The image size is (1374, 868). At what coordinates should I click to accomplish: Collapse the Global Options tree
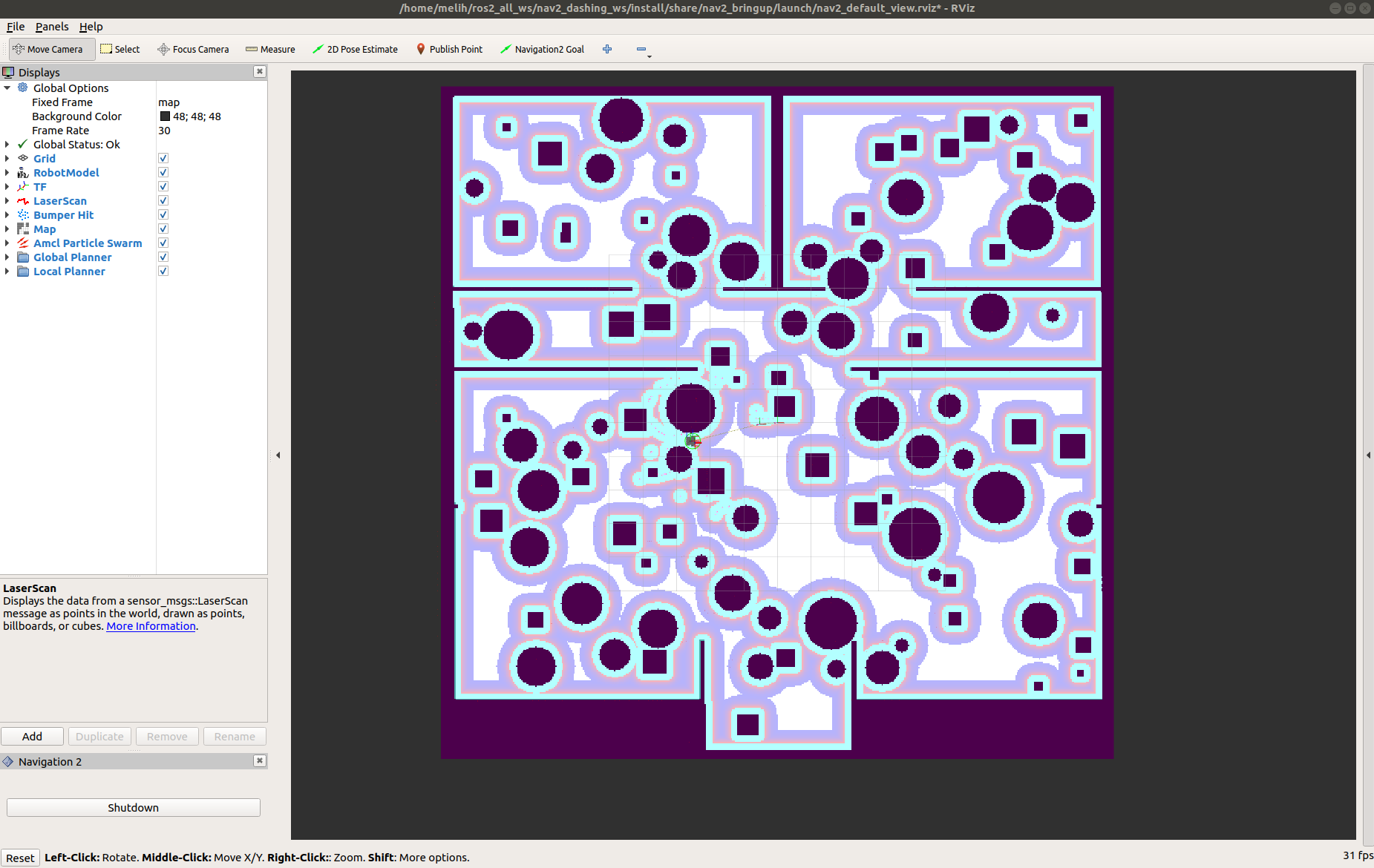pos(7,88)
